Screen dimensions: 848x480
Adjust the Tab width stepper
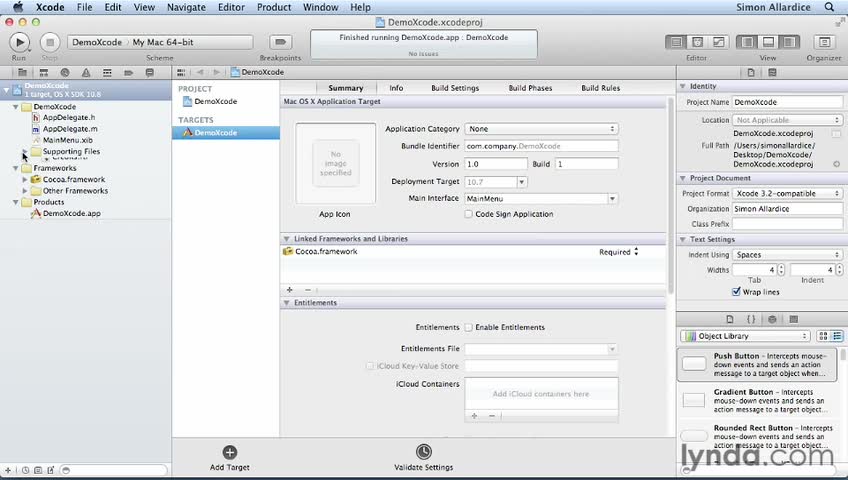click(781, 270)
